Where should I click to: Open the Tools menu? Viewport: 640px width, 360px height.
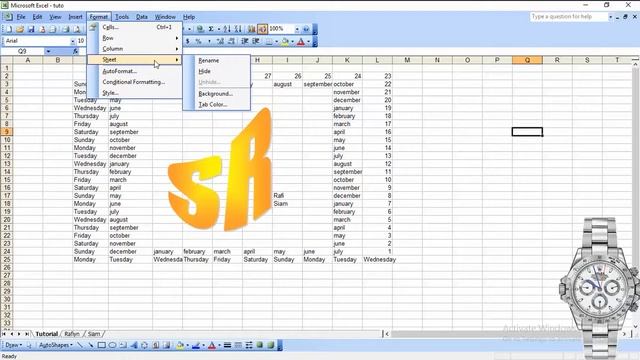coord(122,17)
